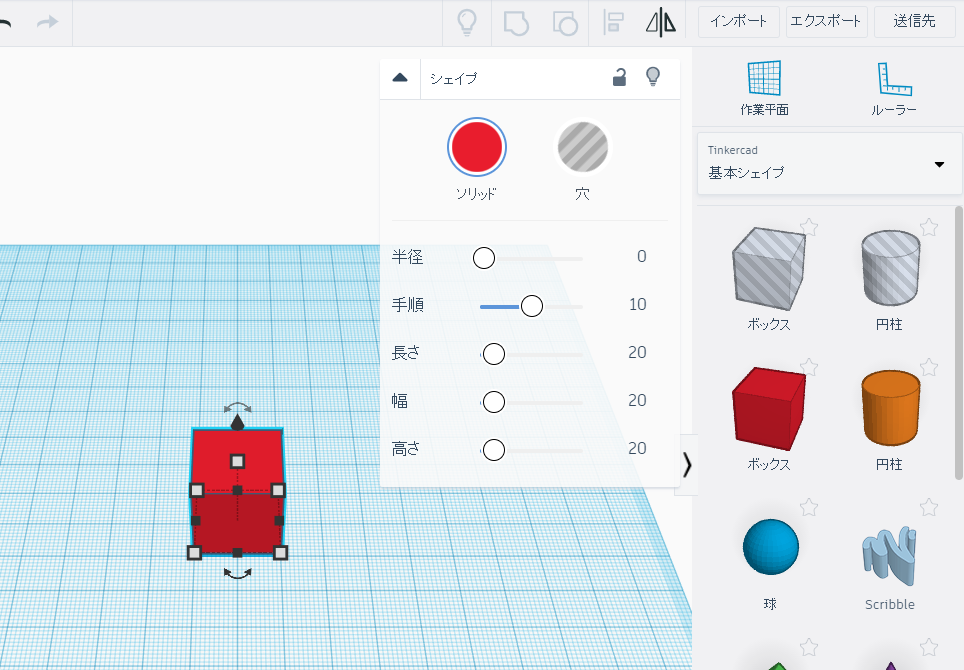Open the 送信先 button
The image size is (964, 670).
pyautogui.click(x=914, y=22)
